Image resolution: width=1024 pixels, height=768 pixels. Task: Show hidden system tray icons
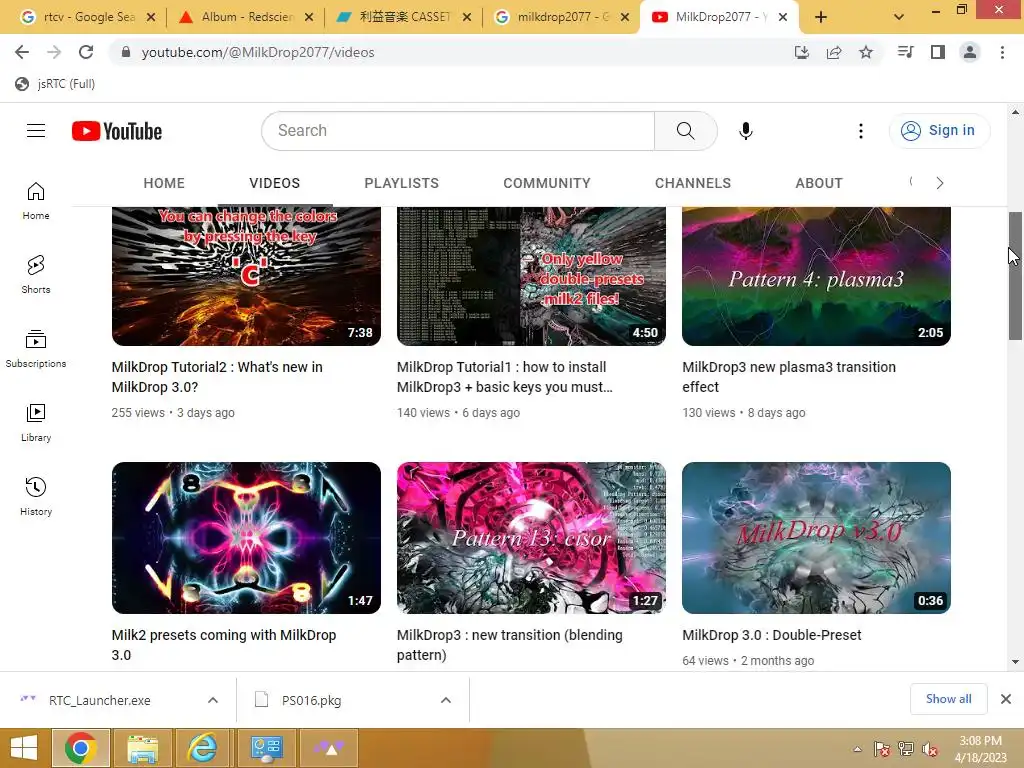(857, 749)
